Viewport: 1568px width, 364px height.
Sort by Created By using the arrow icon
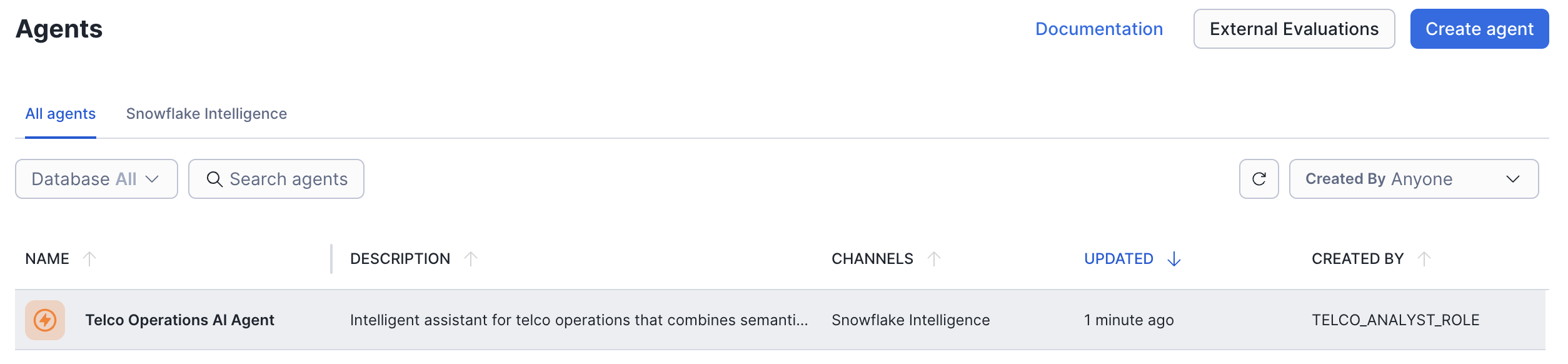[1424, 259]
